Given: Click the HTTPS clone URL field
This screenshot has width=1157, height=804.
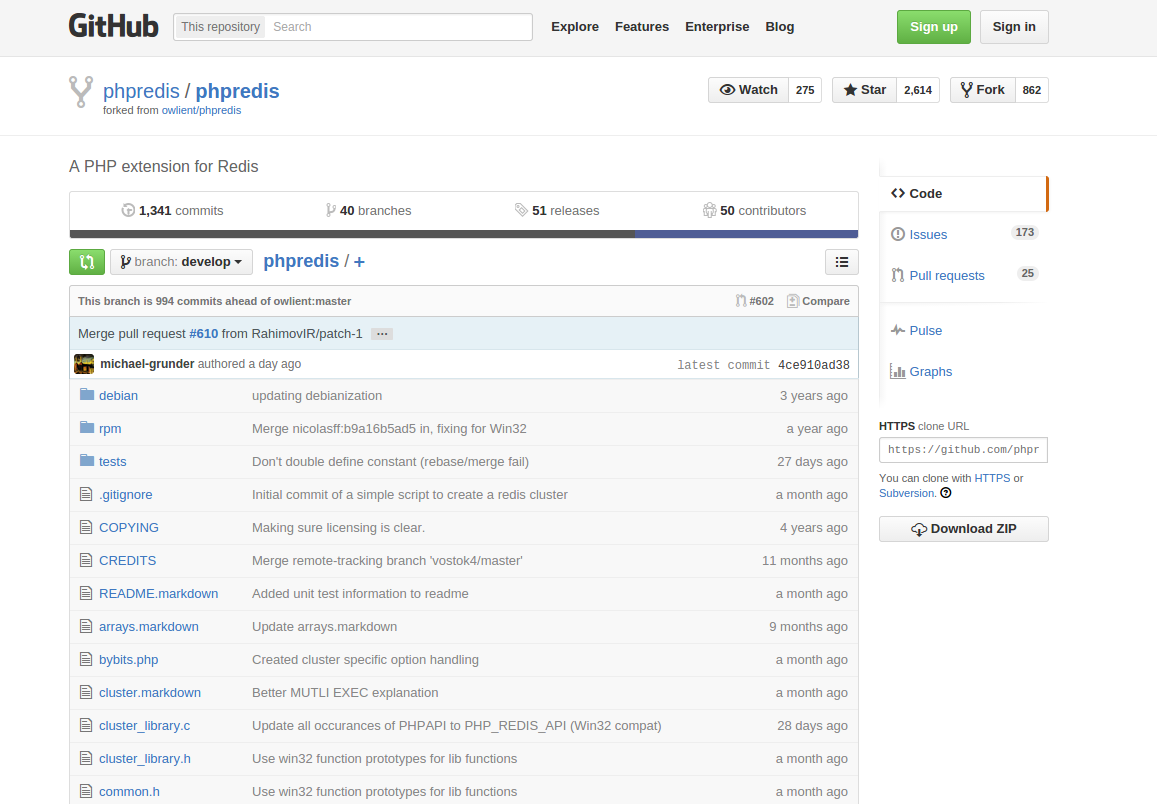Looking at the screenshot, I should point(963,450).
